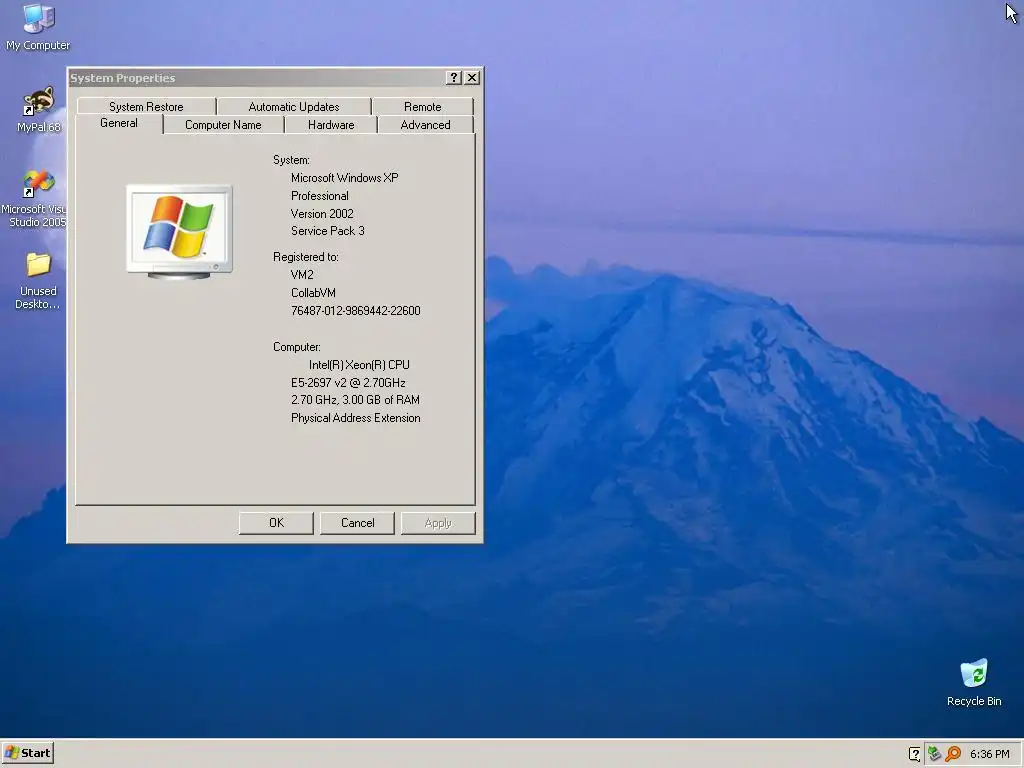Click the 'Service Pack 3' line
1024x768 pixels.
tap(328, 231)
